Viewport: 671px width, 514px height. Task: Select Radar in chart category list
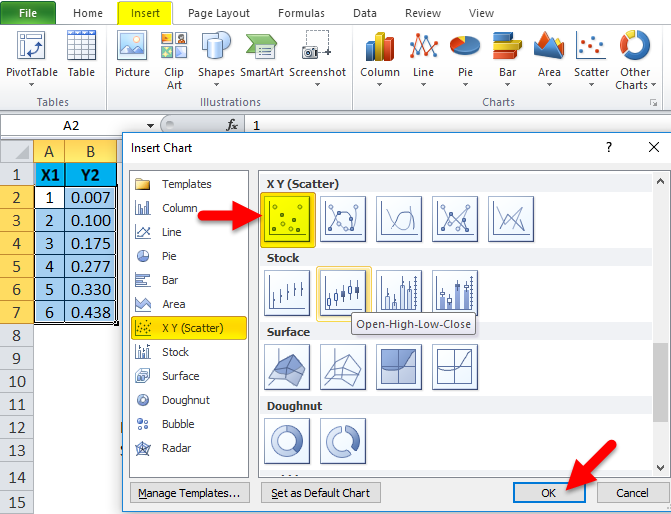pos(189,448)
